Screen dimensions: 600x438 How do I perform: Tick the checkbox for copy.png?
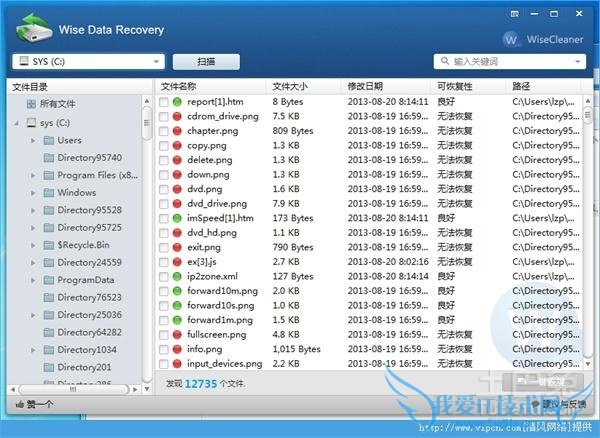tap(163, 146)
